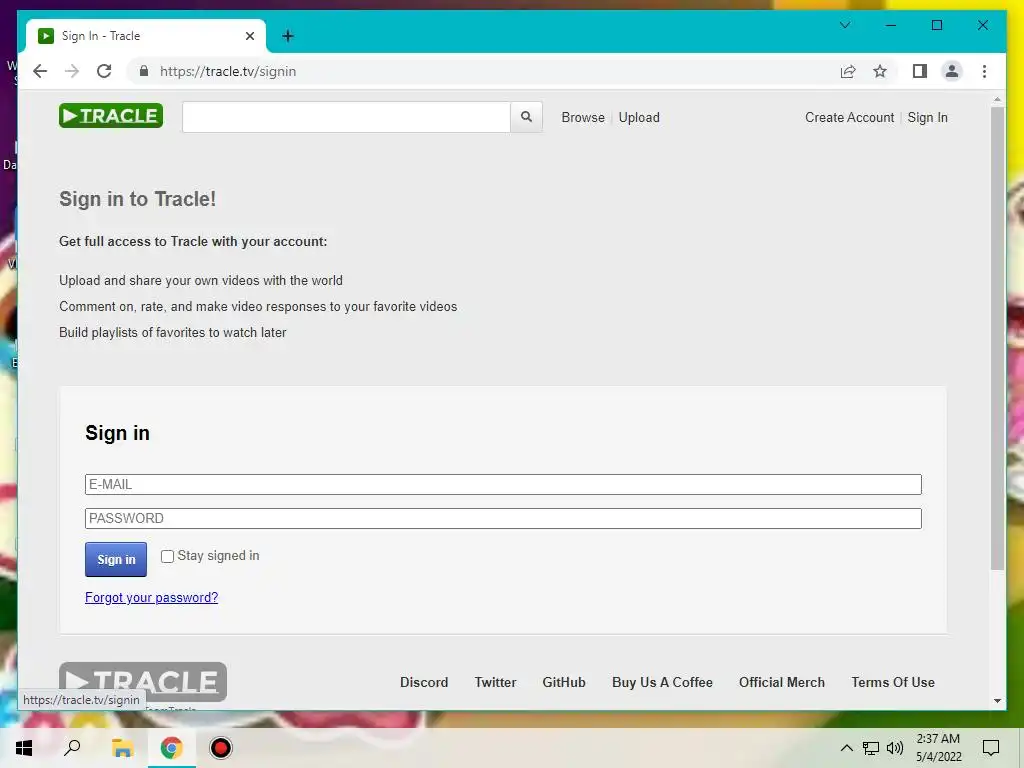1024x768 pixels.
Task: Open the notification center icon
Action: point(991,748)
